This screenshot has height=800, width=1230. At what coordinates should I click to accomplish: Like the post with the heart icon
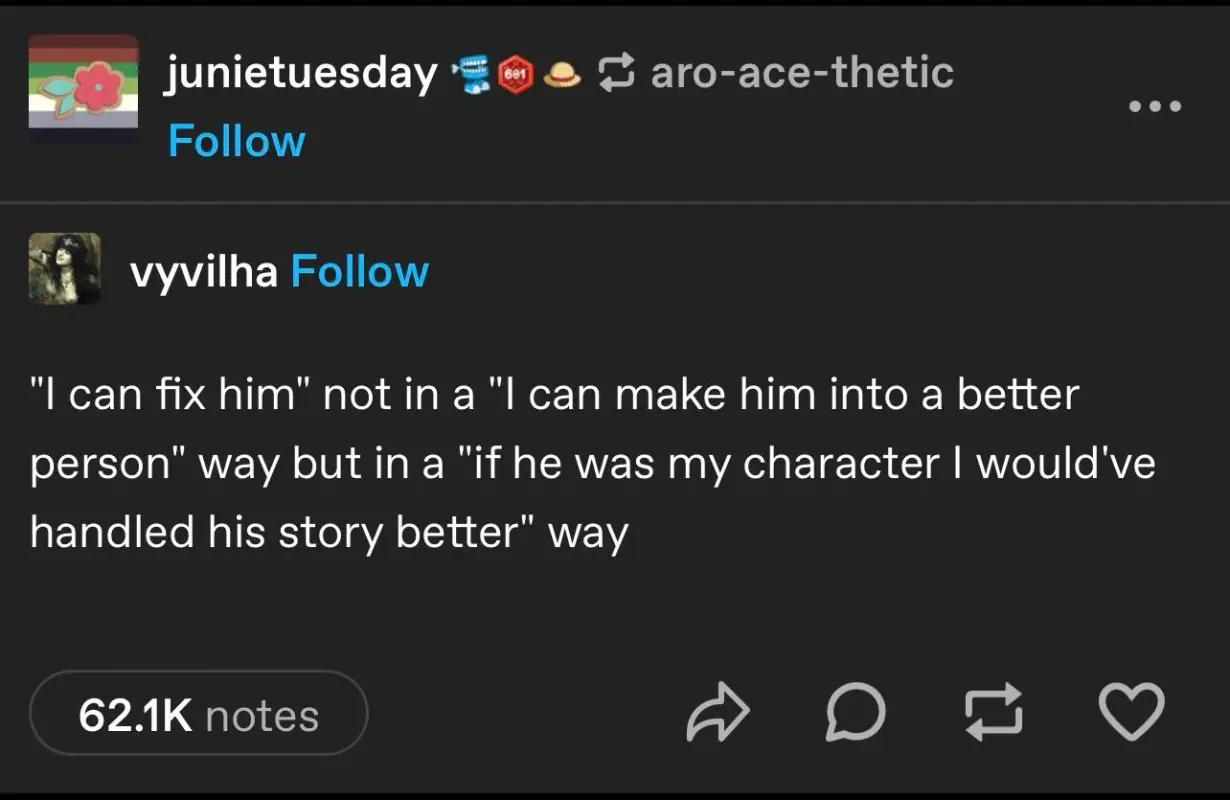(x=1131, y=711)
